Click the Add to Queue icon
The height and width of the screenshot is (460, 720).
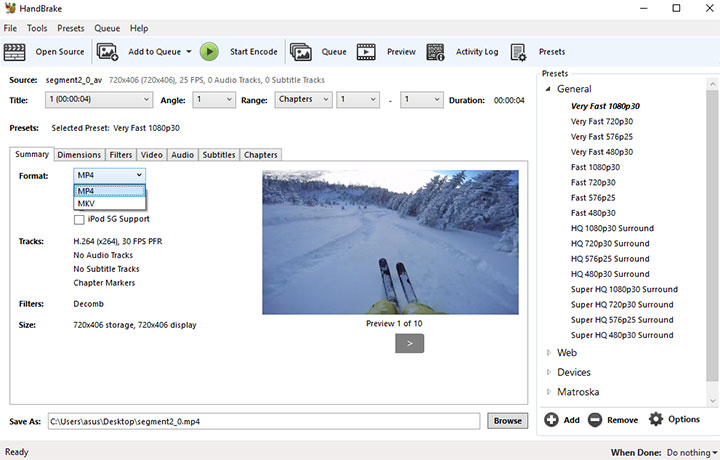(108, 51)
